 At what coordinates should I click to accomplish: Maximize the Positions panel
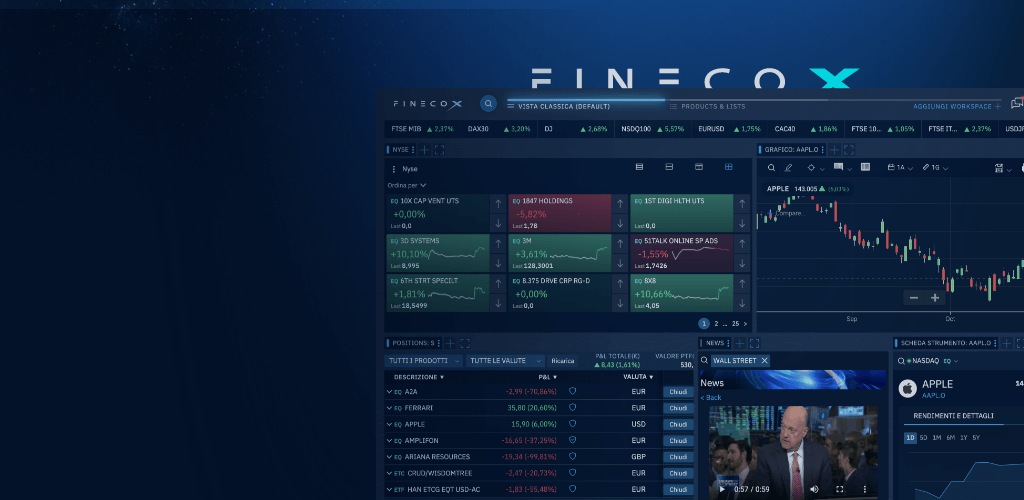465,343
